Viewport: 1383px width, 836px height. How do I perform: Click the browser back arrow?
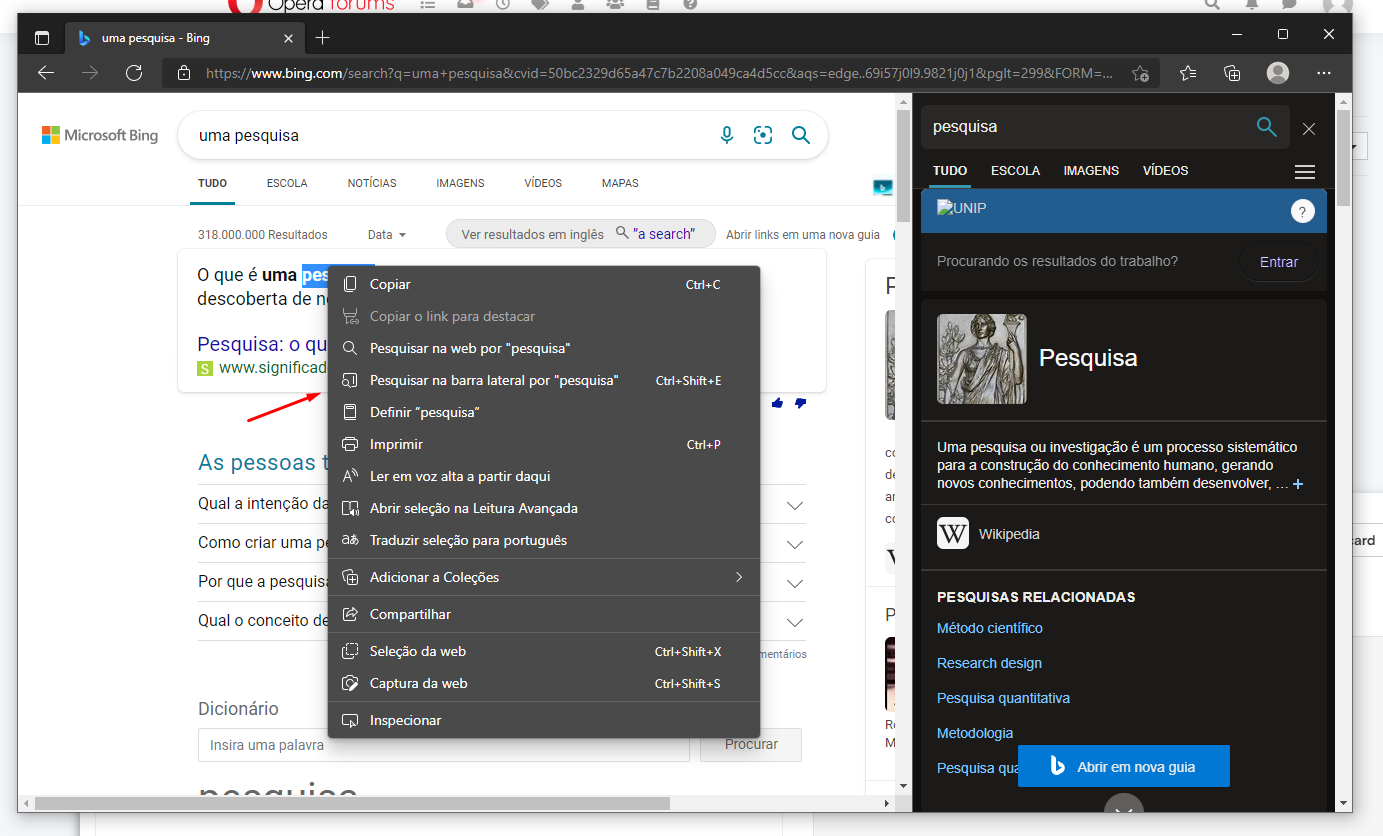pos(45,73)
